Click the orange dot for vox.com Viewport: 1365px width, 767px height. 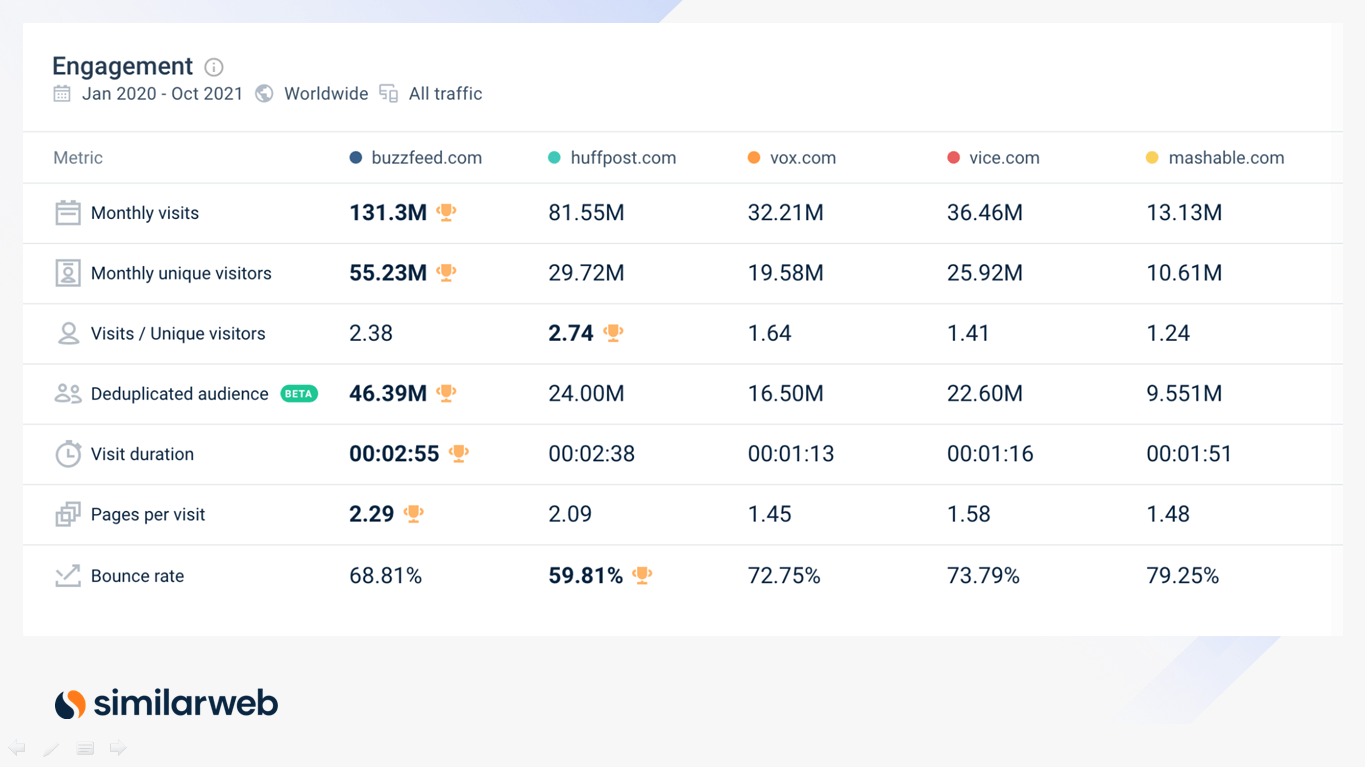(754, 158)
